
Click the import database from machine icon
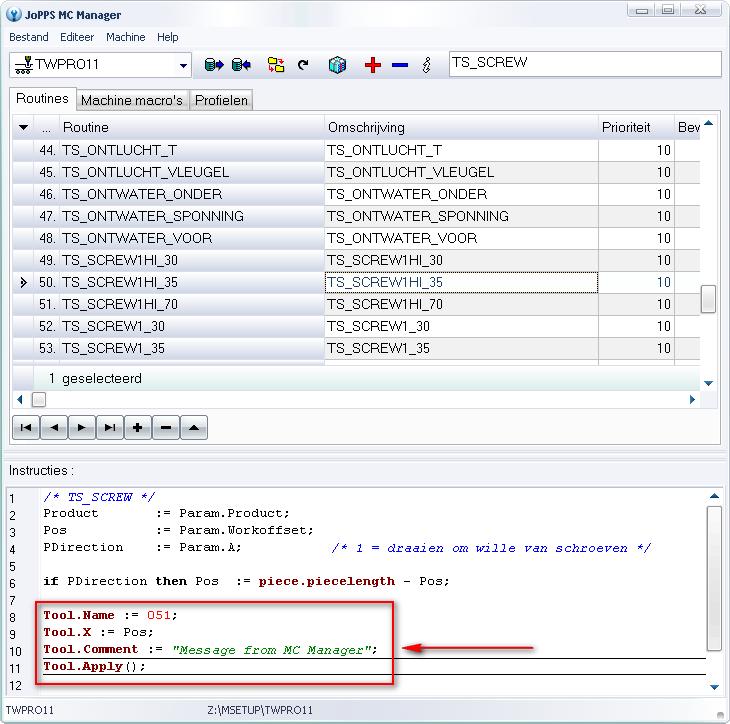pyautogui.click(x=241, y=65)
